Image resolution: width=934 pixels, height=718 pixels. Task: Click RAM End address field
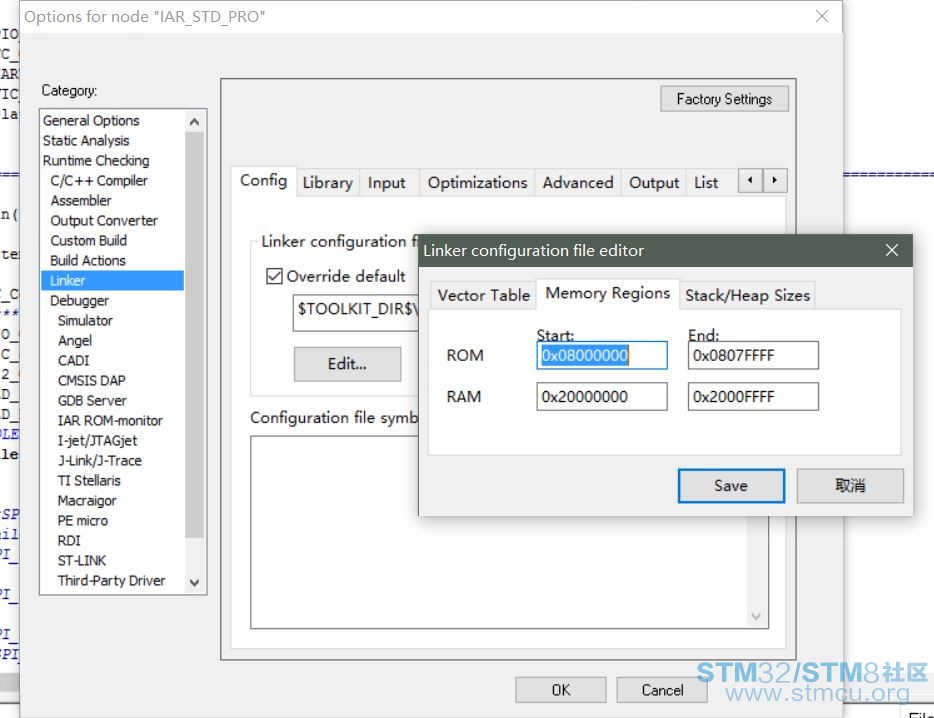(753, 396)
